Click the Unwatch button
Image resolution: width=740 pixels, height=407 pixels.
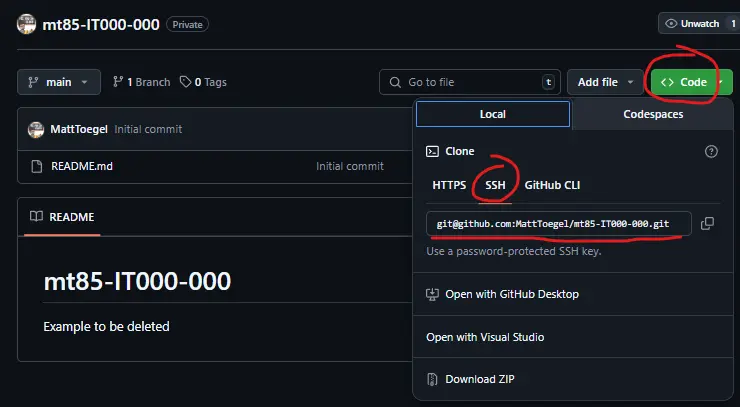point(699,24)
